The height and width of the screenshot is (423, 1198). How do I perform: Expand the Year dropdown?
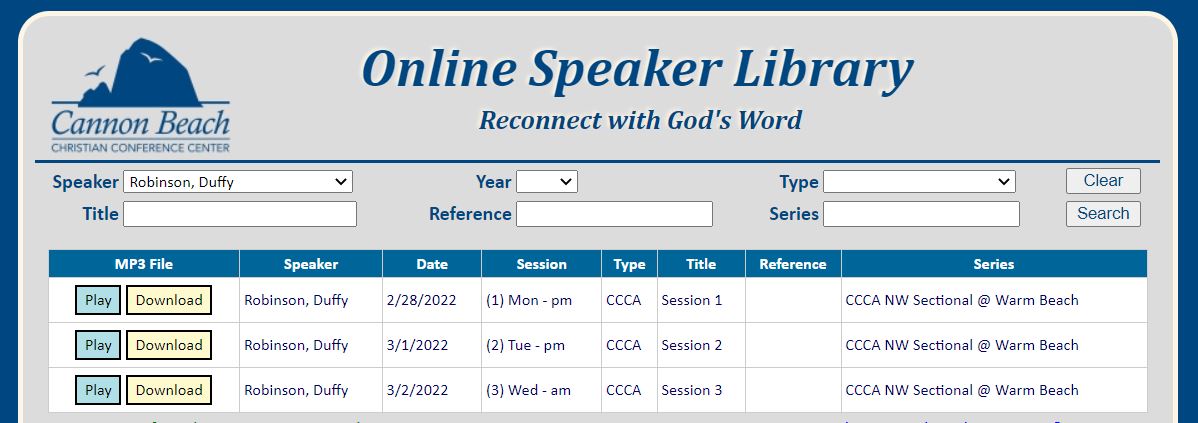coord(547,182)
